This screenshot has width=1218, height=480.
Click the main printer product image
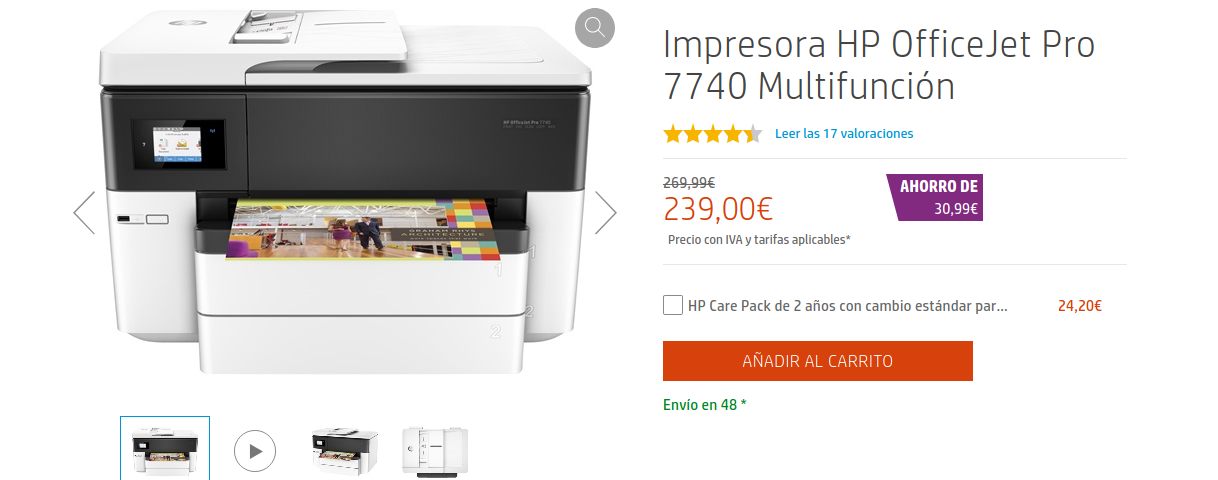(345, 190)
